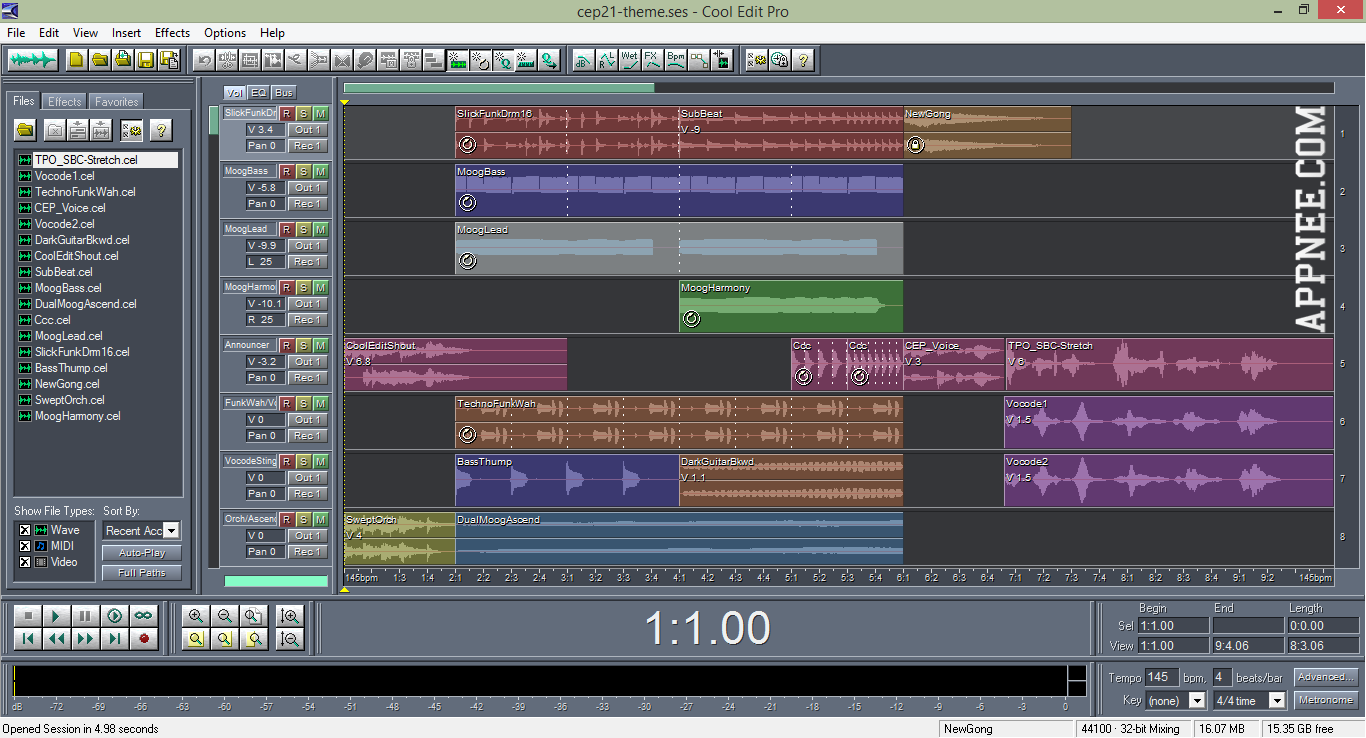The image size is (1366, 738).
Task: Switch to the Favorites tab
Action: (x=117, y=102)
